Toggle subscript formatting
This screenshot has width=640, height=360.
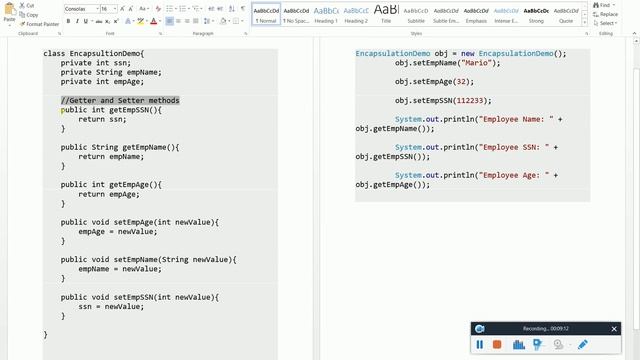(107, 21)
